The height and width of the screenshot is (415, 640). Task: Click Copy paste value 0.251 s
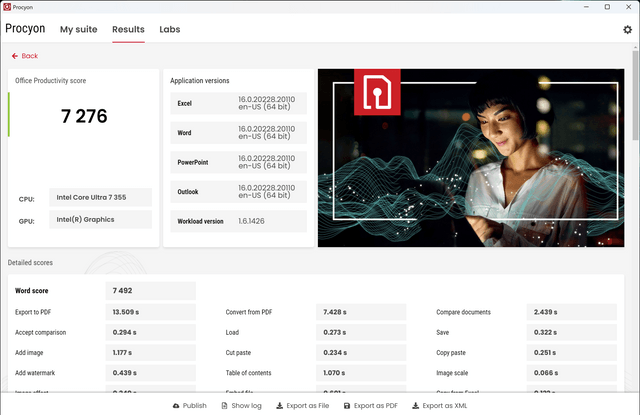(x=572, y=353)
